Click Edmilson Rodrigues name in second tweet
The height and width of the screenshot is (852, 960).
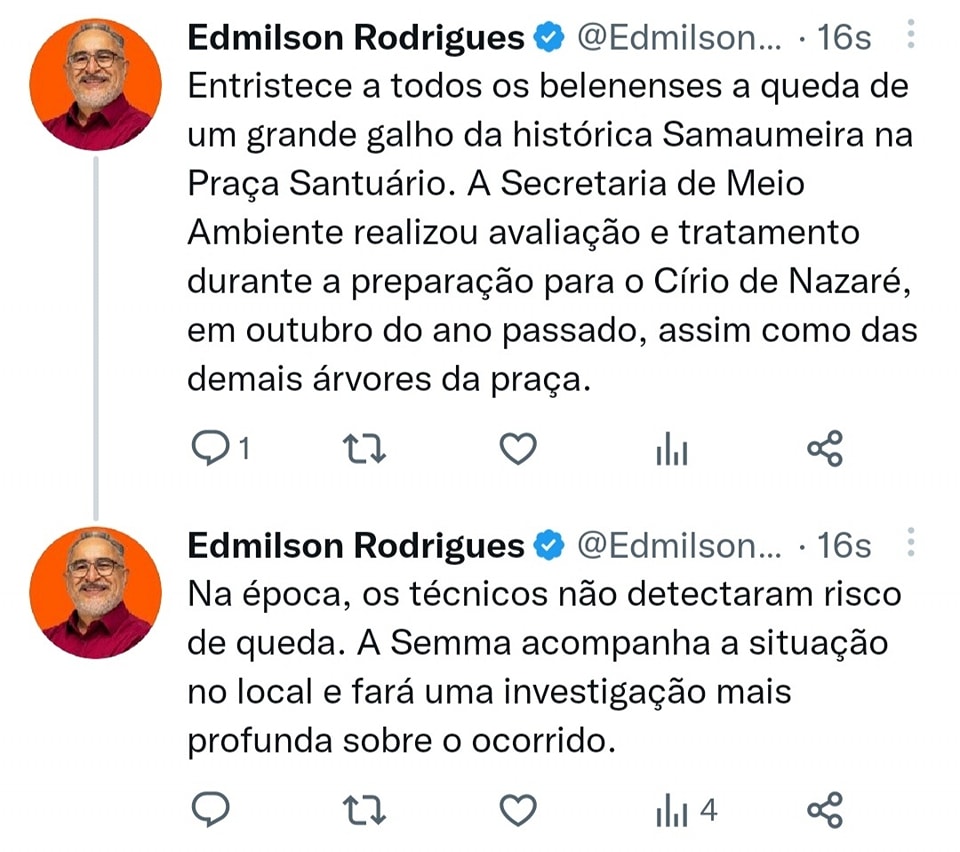pyautogui.click(x=356, y=545)
